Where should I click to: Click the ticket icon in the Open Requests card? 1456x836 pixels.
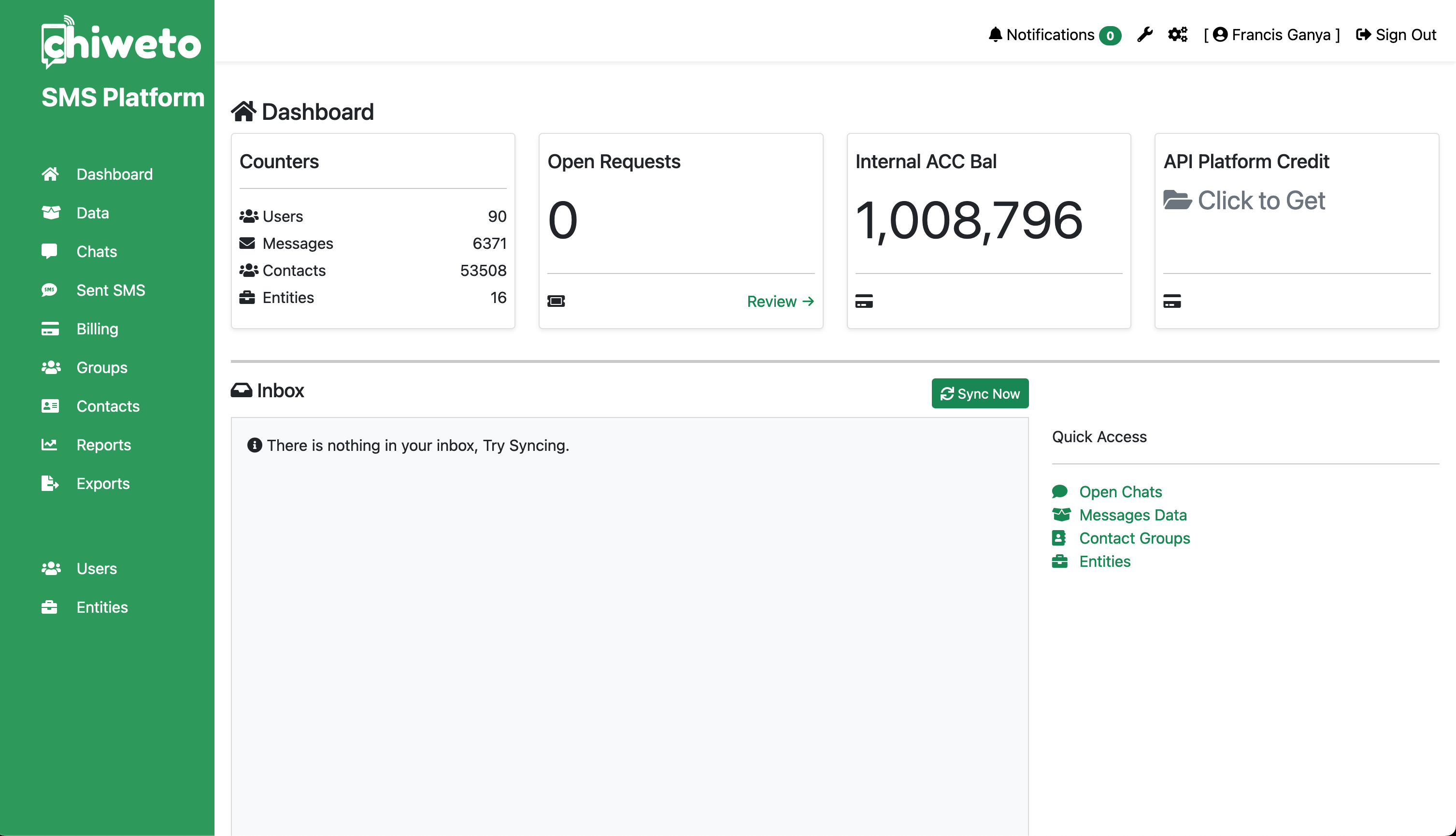556,301
